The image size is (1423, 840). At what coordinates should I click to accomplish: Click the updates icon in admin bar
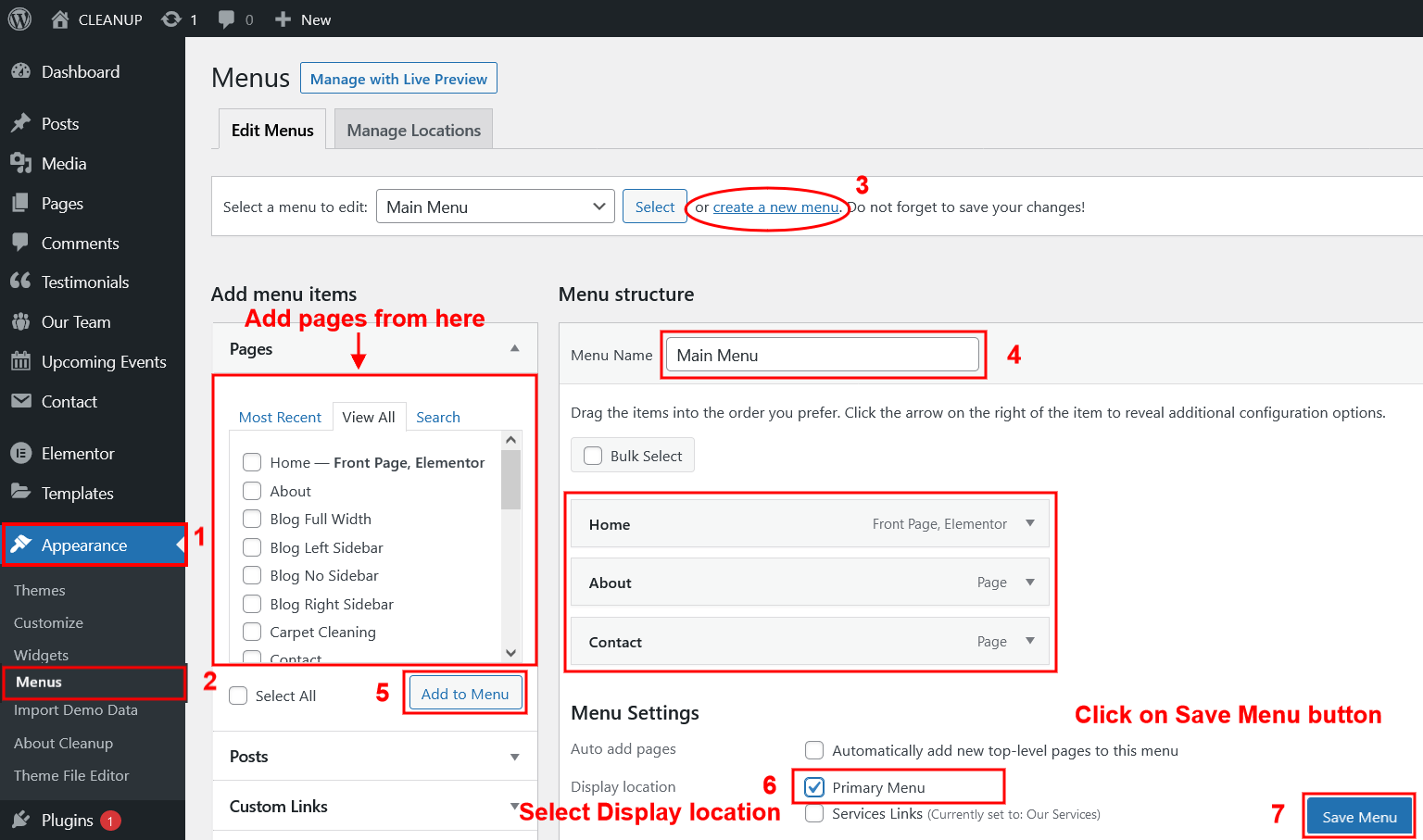(171, 19)
